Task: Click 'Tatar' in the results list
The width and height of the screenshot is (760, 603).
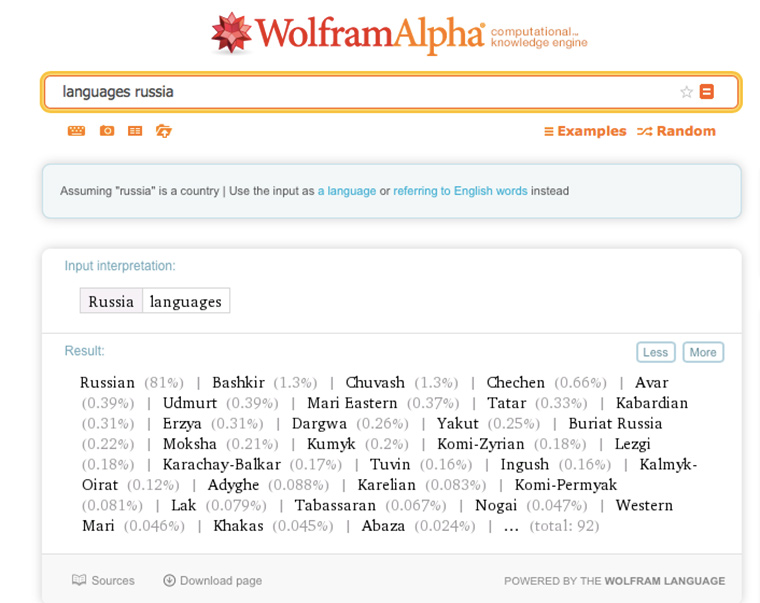Action: (507, 403)
